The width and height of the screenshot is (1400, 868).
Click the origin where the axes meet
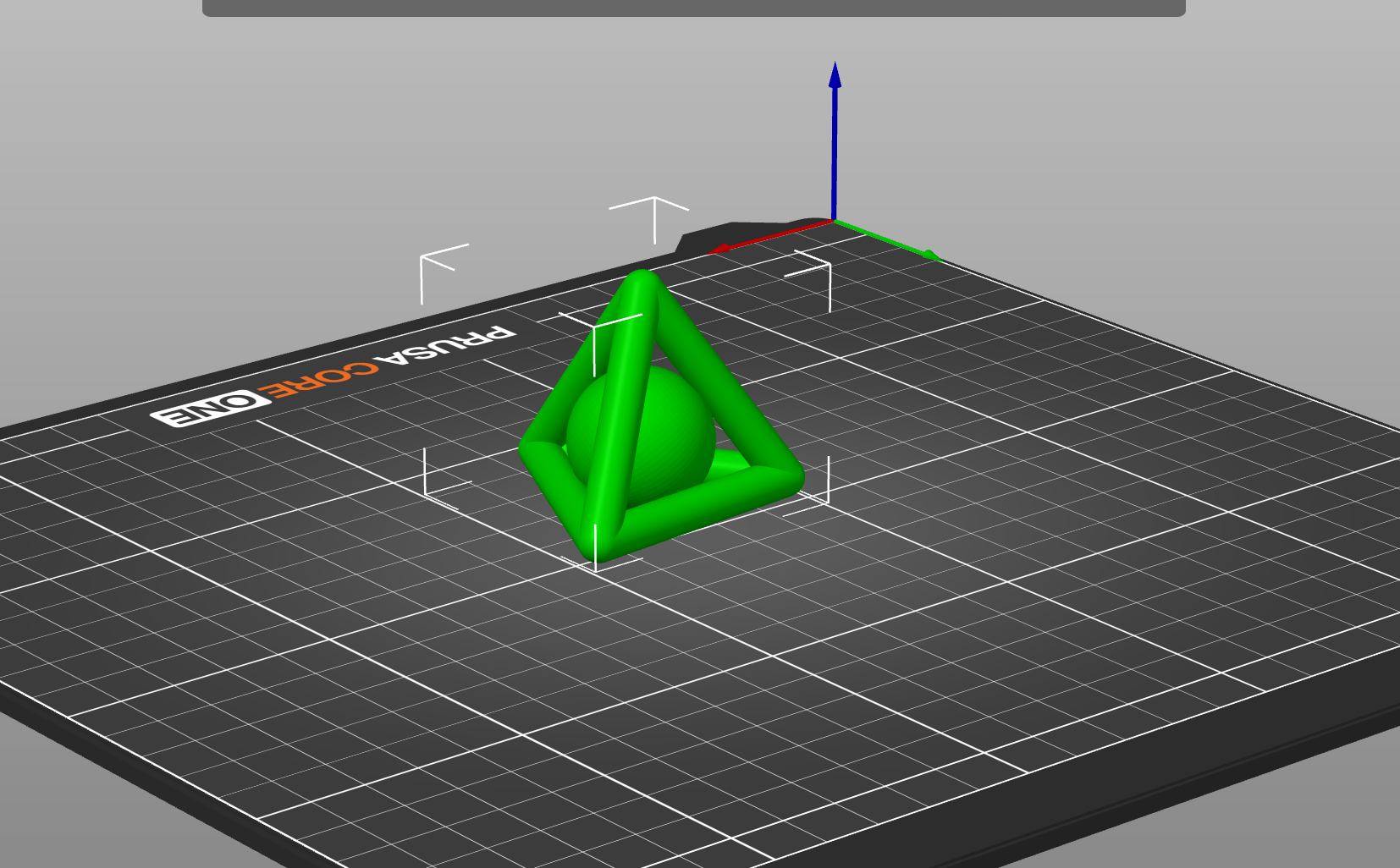point(834,221)
